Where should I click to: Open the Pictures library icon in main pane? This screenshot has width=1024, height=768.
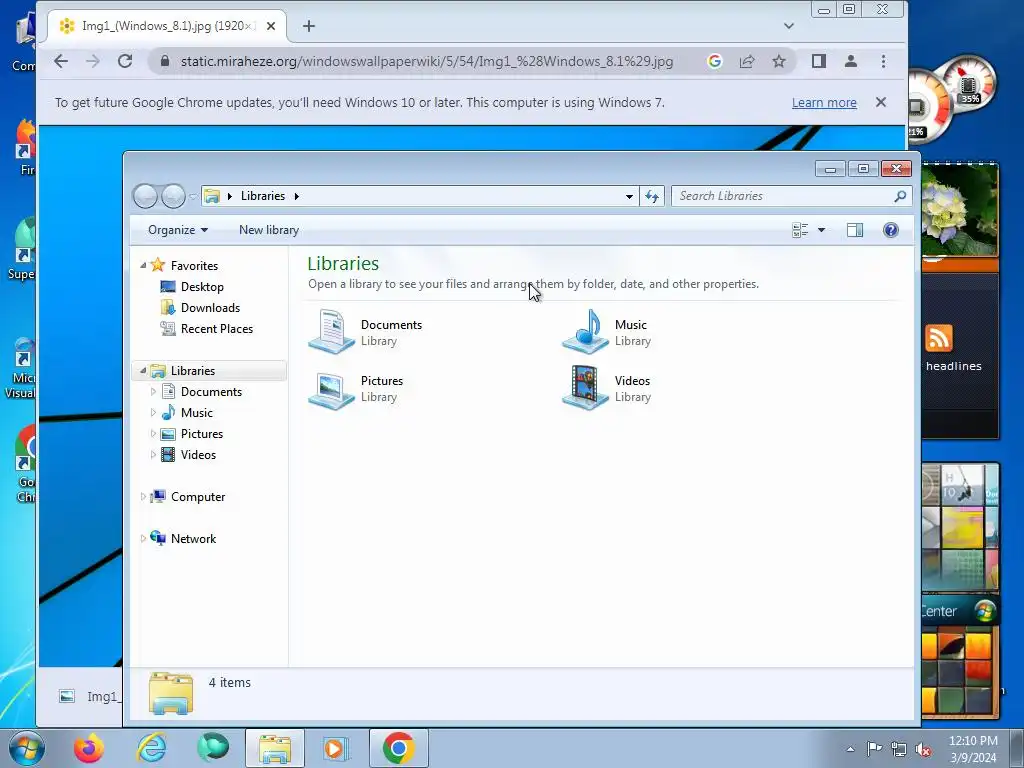click(331, 389)
